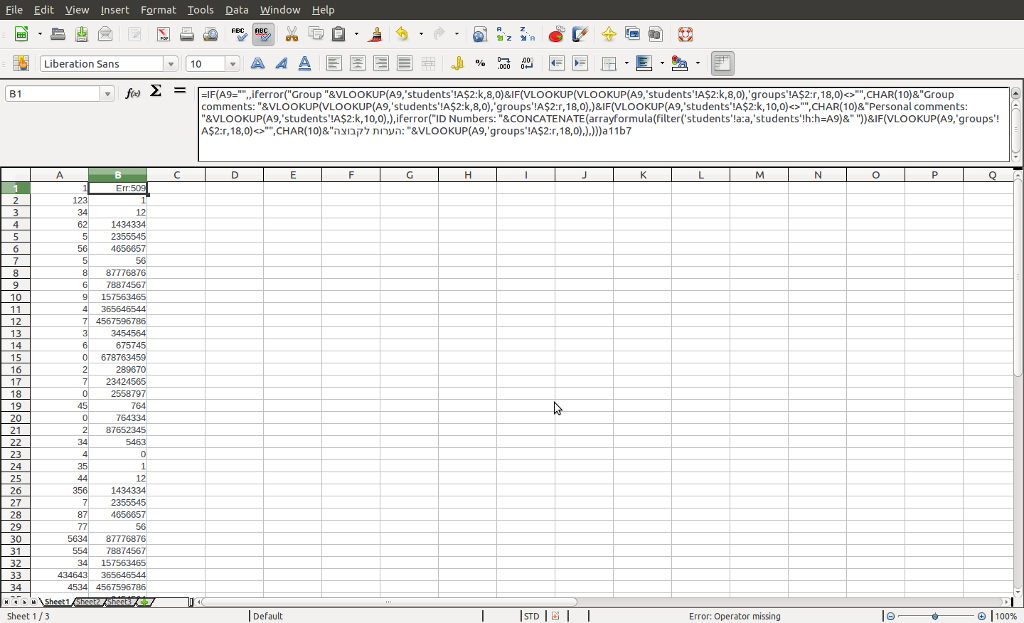Expand the Name Box dropdown
The height and width of the screenshot is (623, 1024).
107,94
